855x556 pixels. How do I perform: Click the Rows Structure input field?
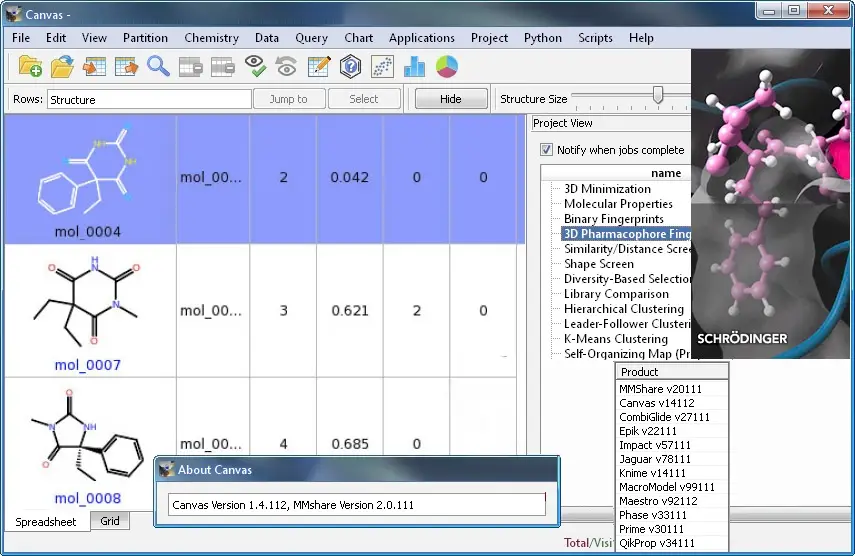click(149, 99)
